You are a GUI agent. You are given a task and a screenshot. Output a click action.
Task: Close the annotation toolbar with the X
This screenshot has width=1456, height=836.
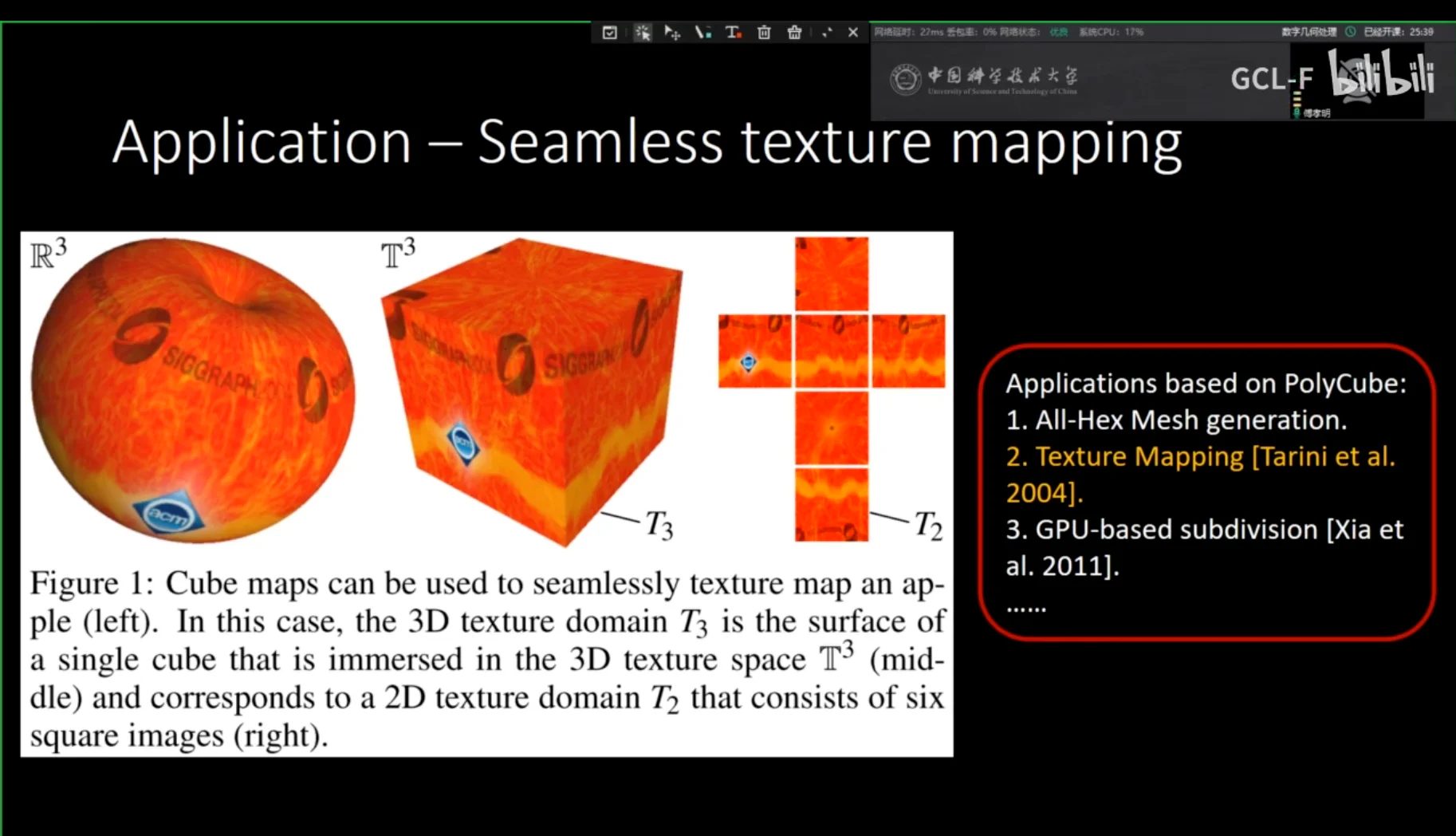click(853, 33)
